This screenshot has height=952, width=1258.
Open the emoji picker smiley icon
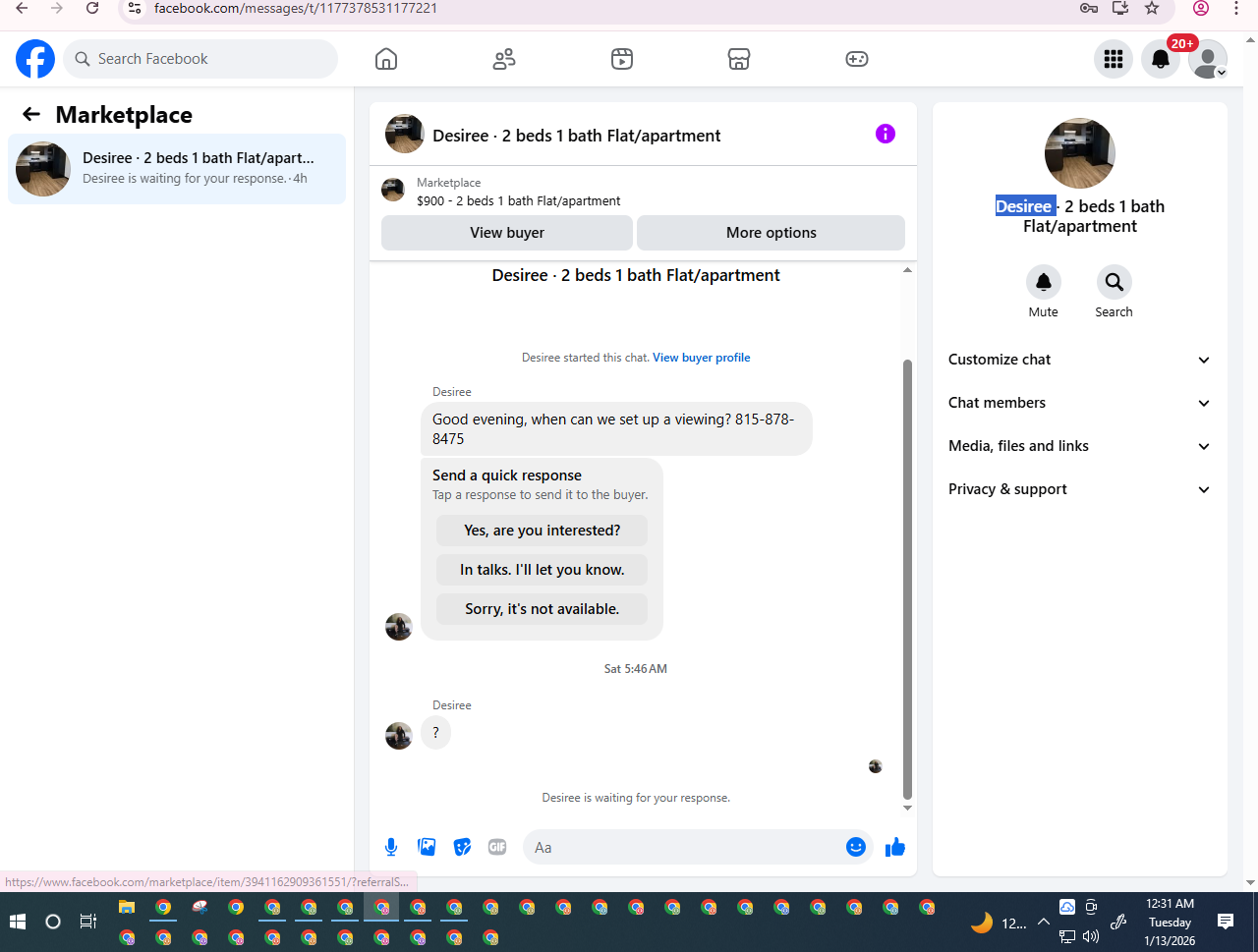coord(856,847)
